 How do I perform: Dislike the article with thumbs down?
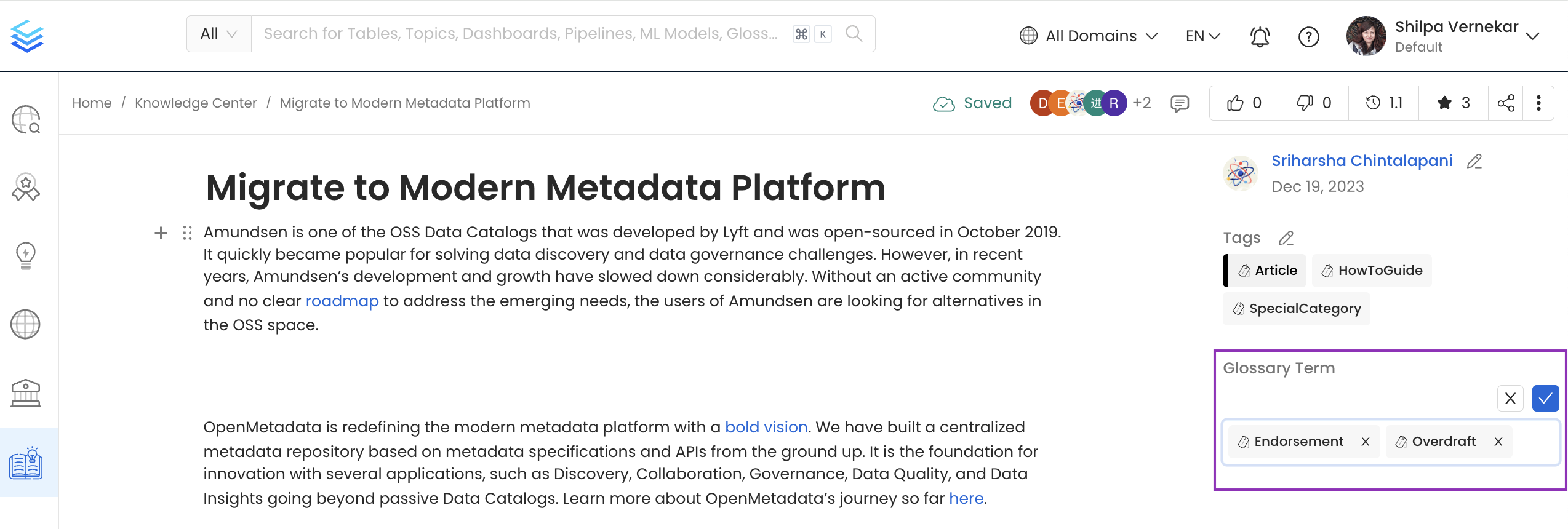pos(1314,103)
